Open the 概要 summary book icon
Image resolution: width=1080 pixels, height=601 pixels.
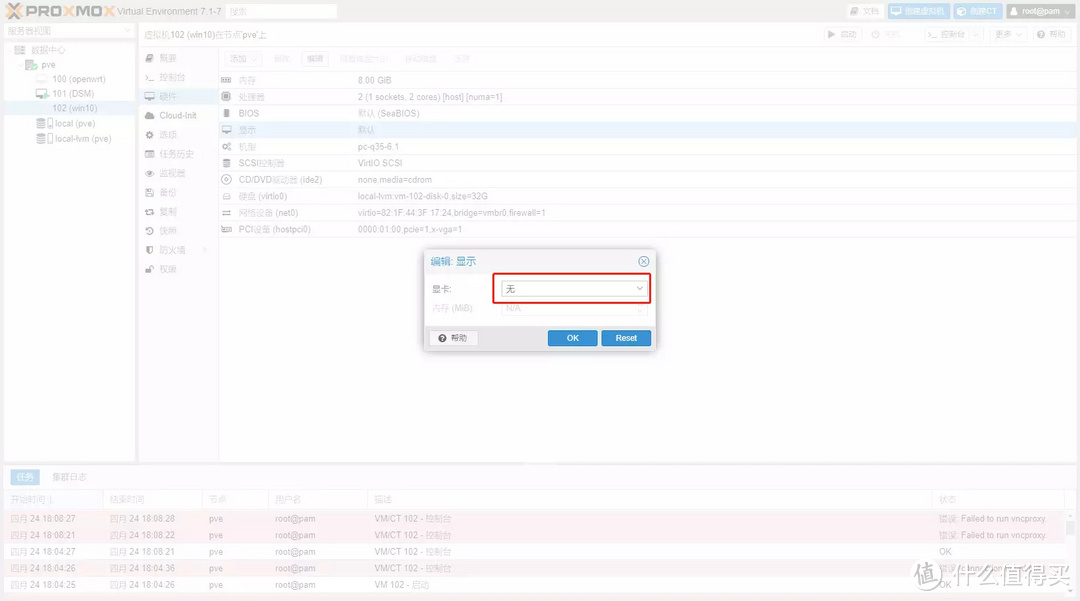pyautogui.click(x=149, y=59)
